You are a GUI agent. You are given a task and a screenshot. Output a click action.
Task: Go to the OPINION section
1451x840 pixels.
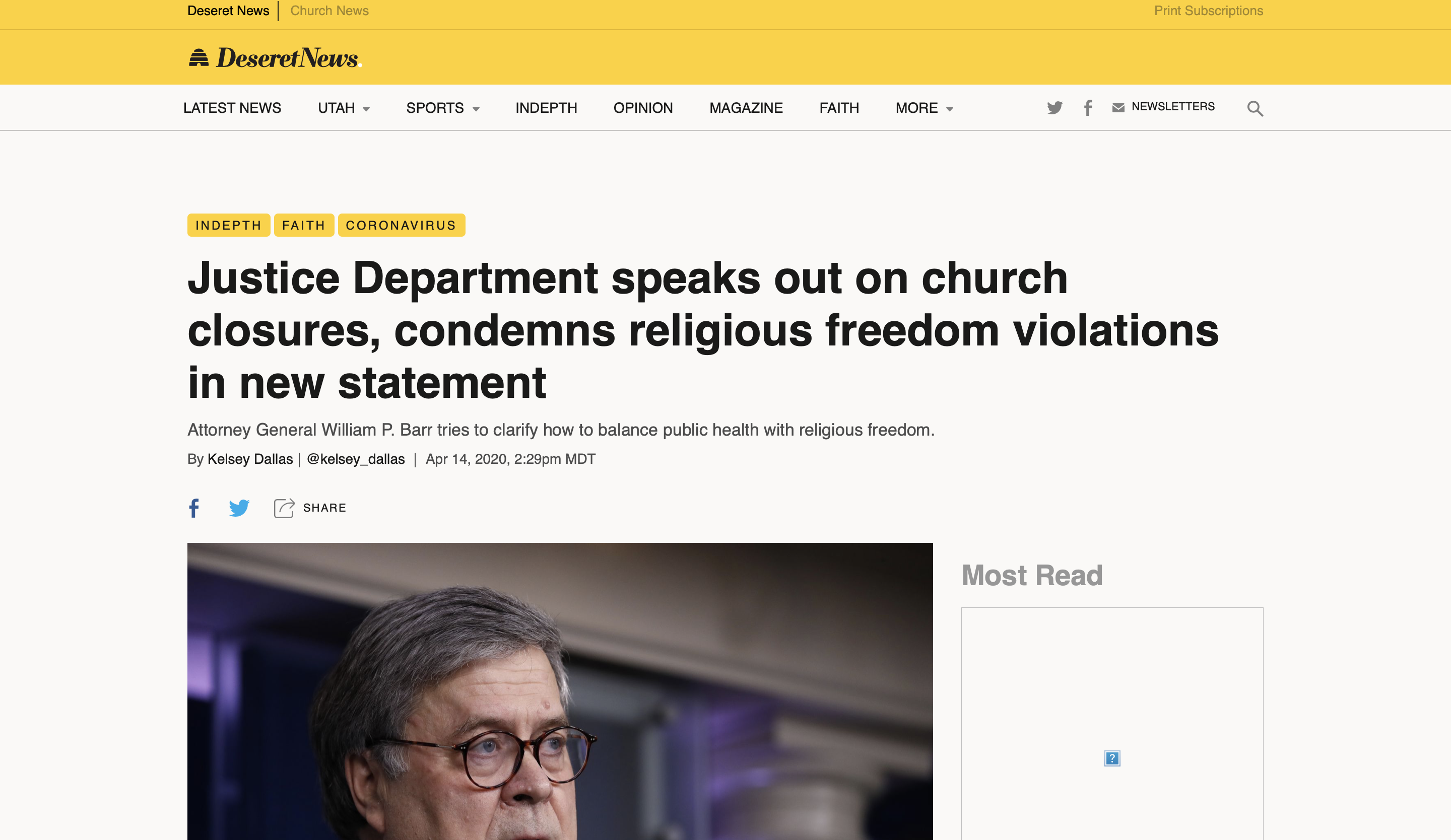642,108
